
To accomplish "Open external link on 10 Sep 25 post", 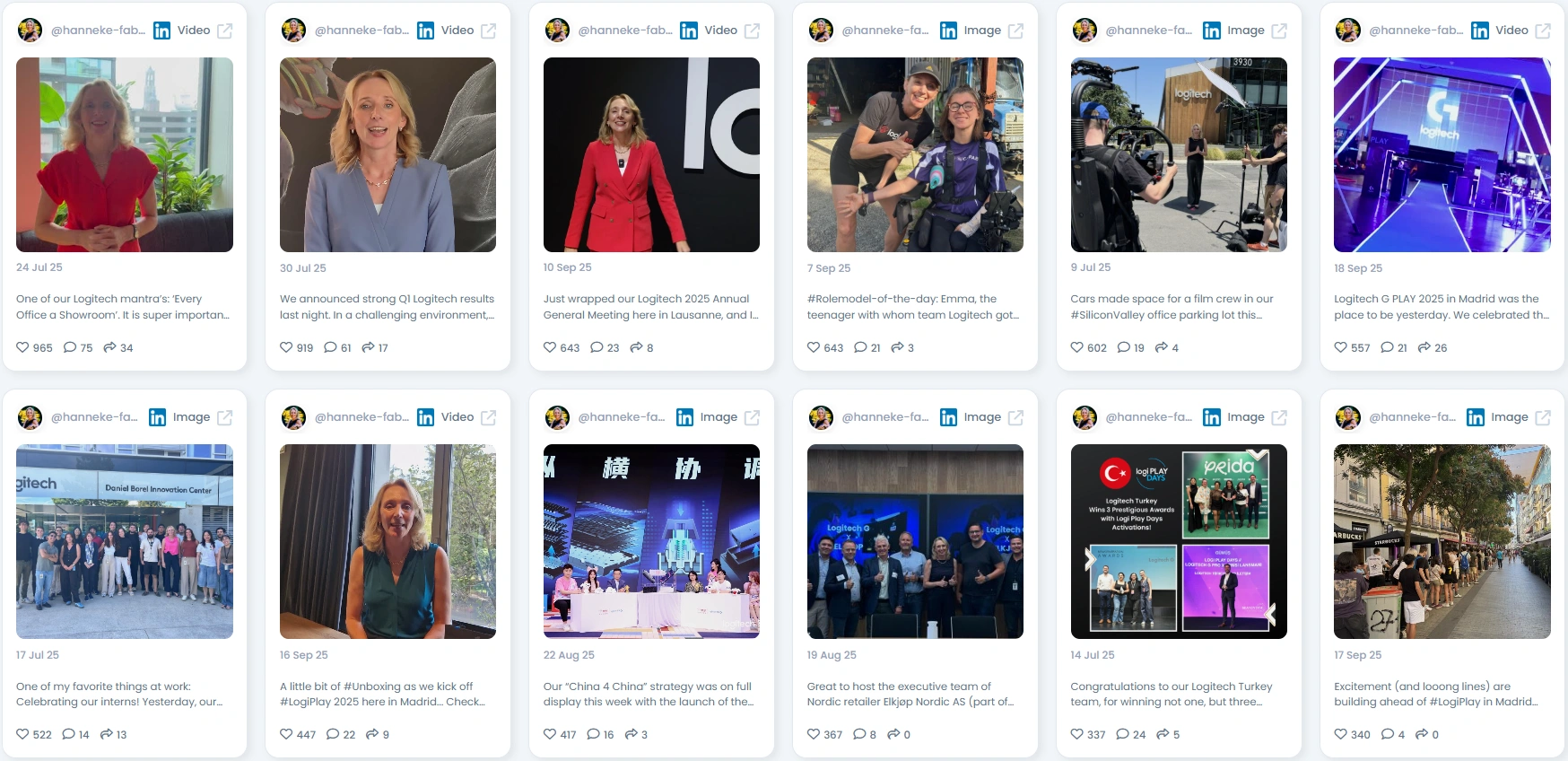I will 753,31.
